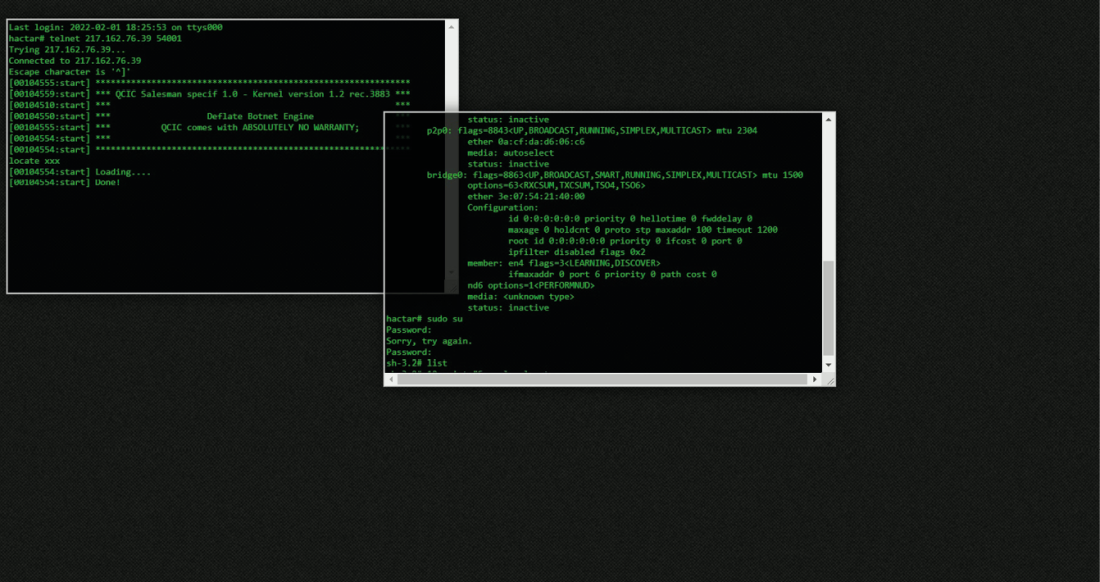Click scroll-down arrow in the ifconfig terminal
The height and width of the screenshot is (582, 1100).
coord(828,366)
